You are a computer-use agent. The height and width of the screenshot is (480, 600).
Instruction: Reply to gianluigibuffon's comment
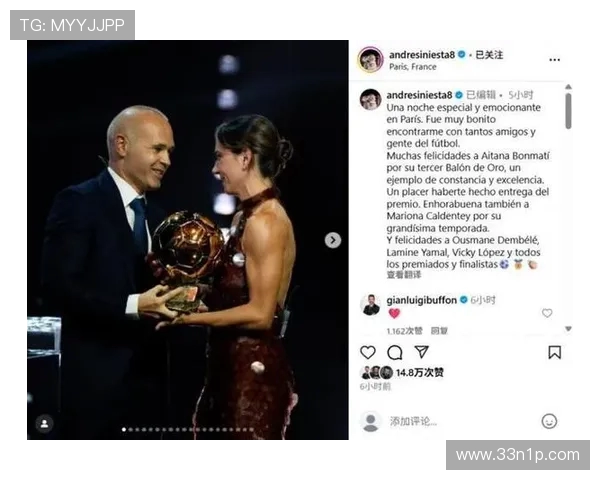(439, 331)
